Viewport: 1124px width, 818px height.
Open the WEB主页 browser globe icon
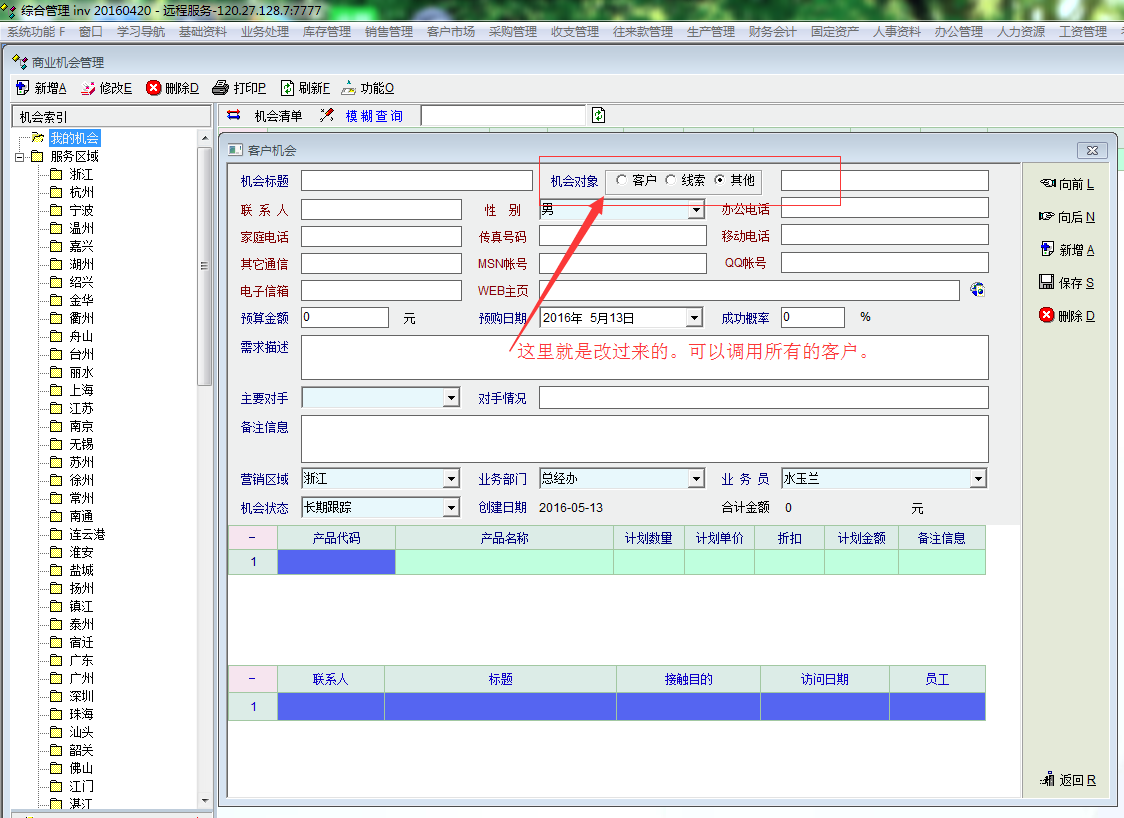point(977,290)
